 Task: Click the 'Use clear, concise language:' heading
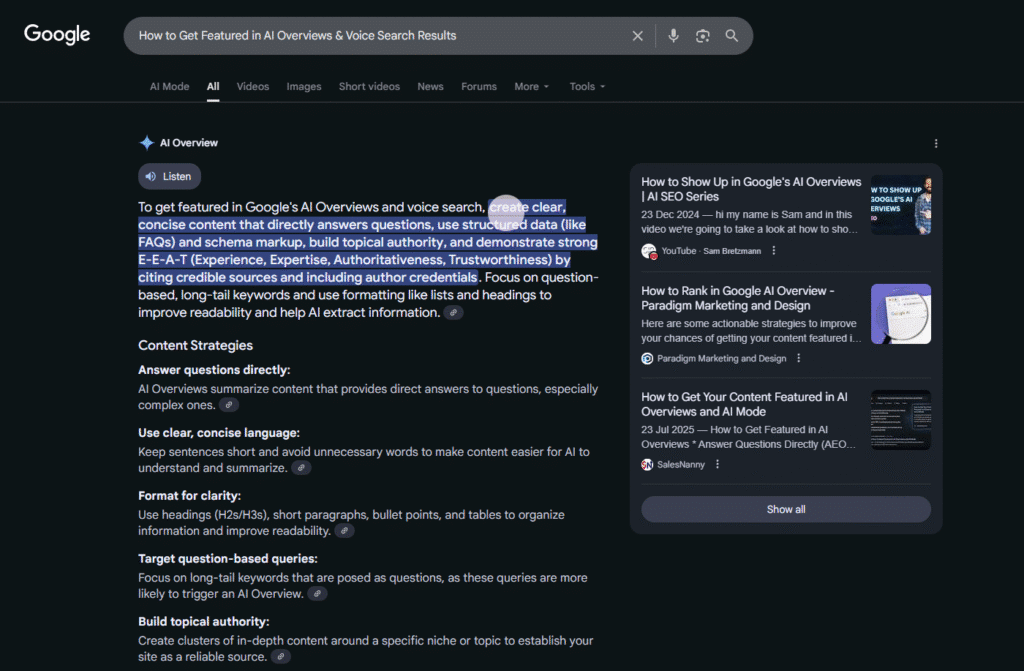[219, 433]
